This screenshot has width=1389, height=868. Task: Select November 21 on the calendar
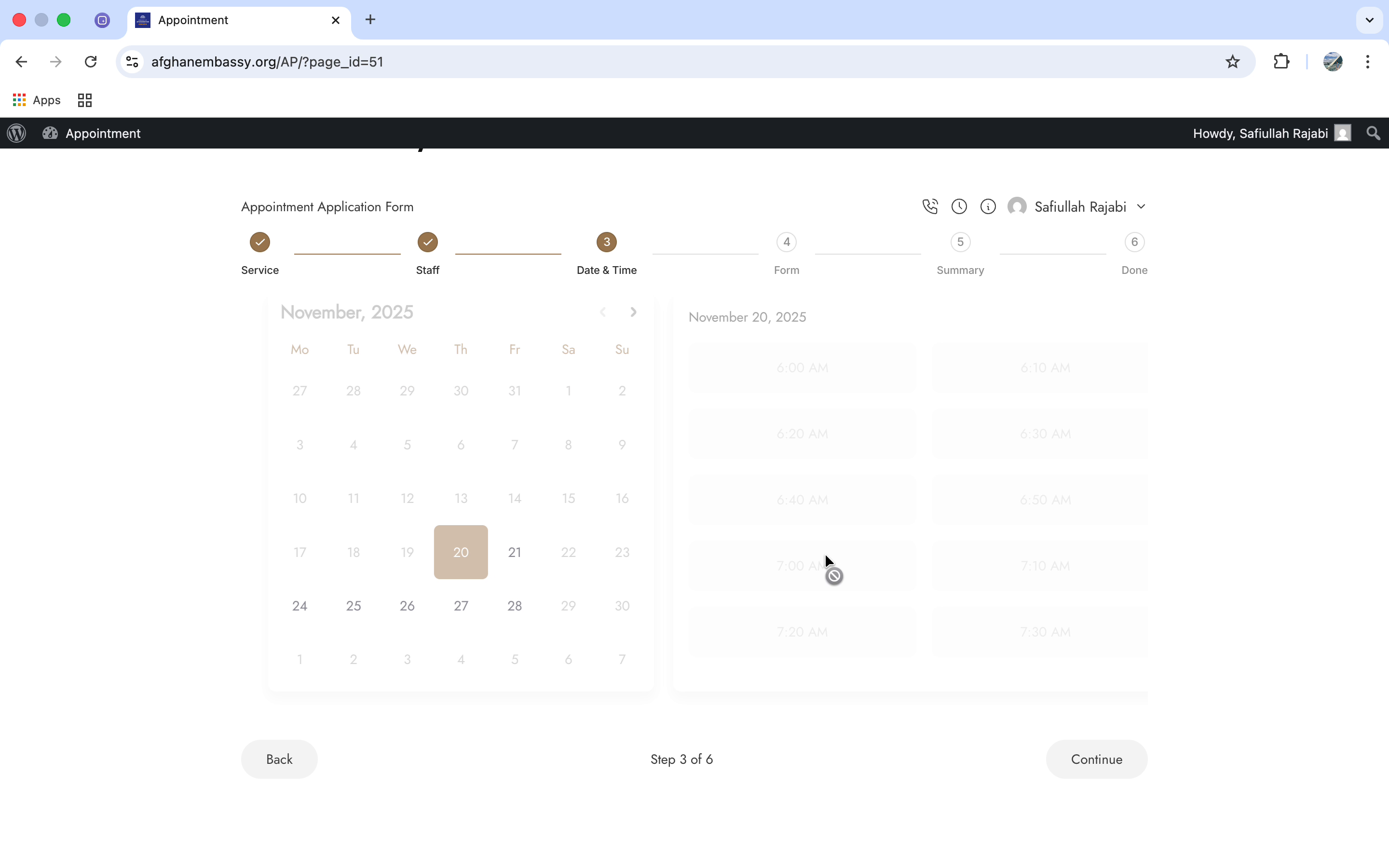pyautogui.click(x=514, y=552)
